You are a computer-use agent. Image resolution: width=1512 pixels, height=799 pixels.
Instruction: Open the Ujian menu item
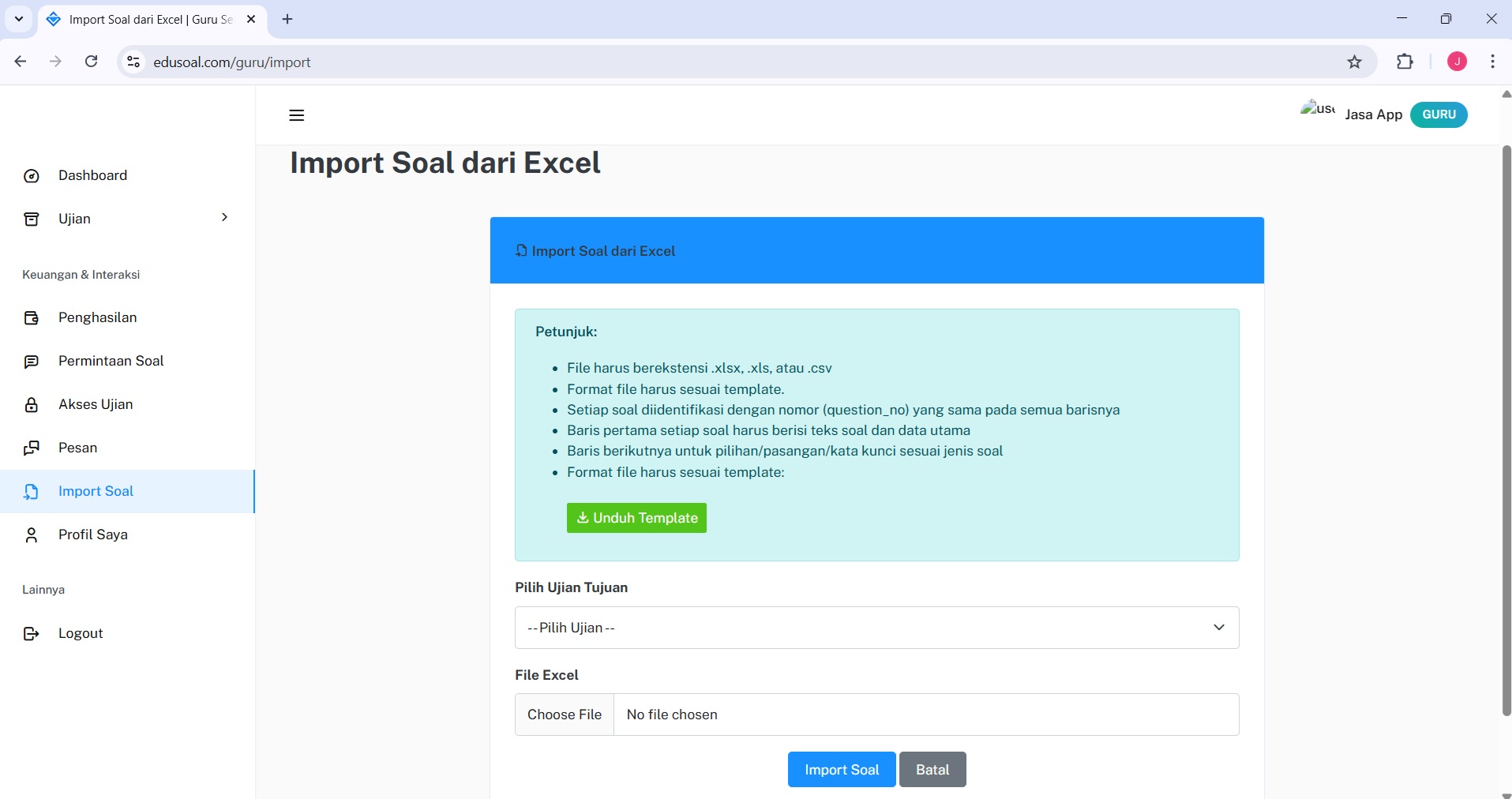pyautogui.click(x=74, y=219)
